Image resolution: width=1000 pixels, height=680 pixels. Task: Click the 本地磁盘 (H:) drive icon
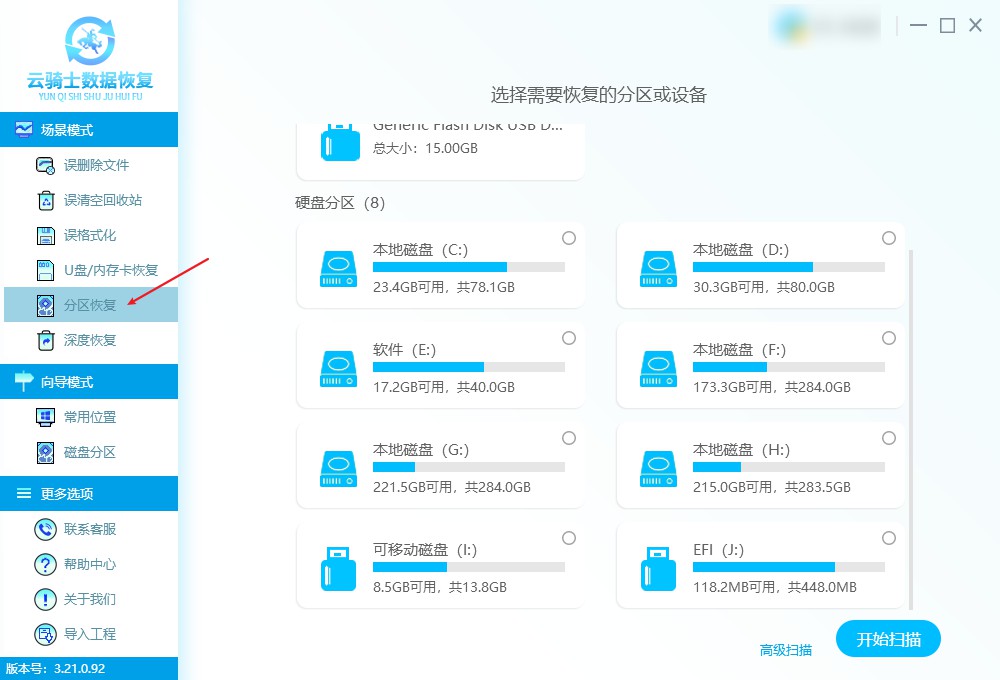(x=659, y=469)
